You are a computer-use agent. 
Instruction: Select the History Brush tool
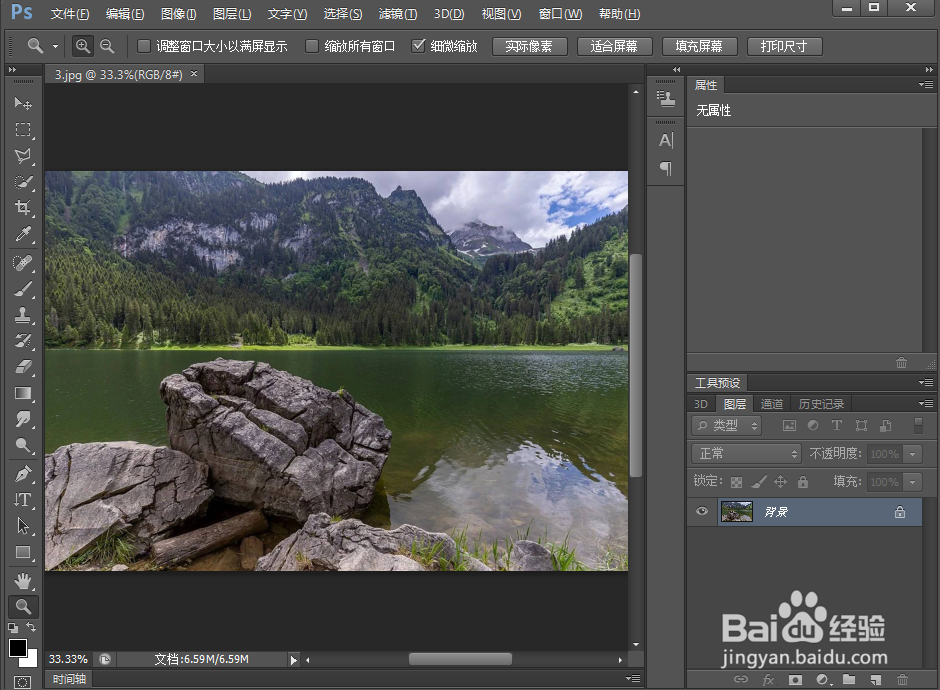(x=23, y=341)
